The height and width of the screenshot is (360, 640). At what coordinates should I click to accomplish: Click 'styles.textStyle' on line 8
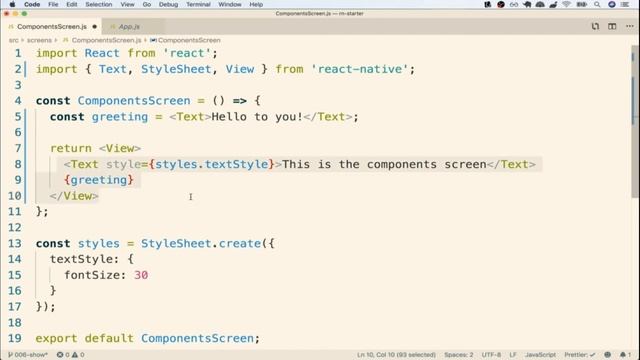(x=211, y=164)
